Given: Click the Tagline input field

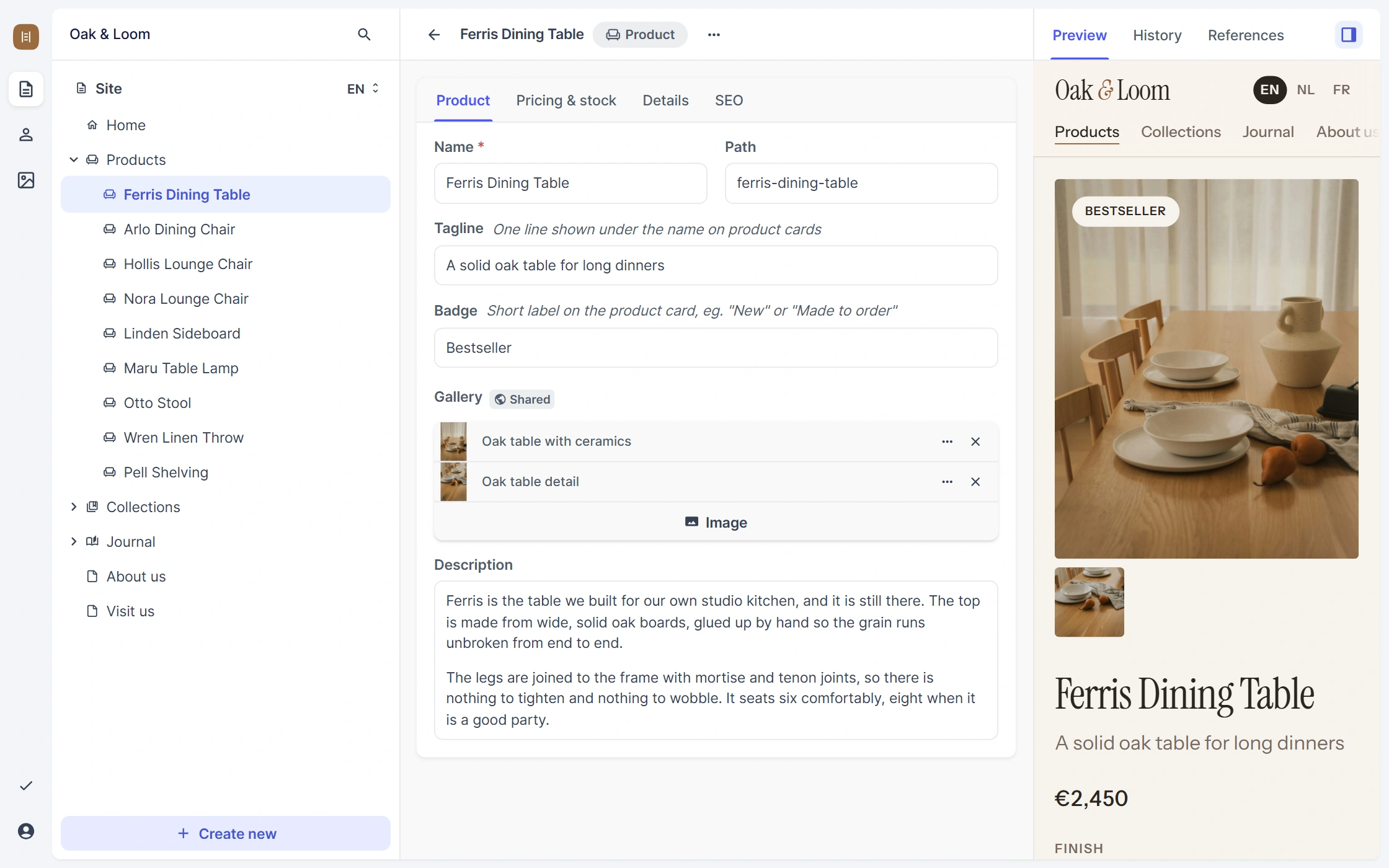Looking at the screenshot, I should point(716,265).
